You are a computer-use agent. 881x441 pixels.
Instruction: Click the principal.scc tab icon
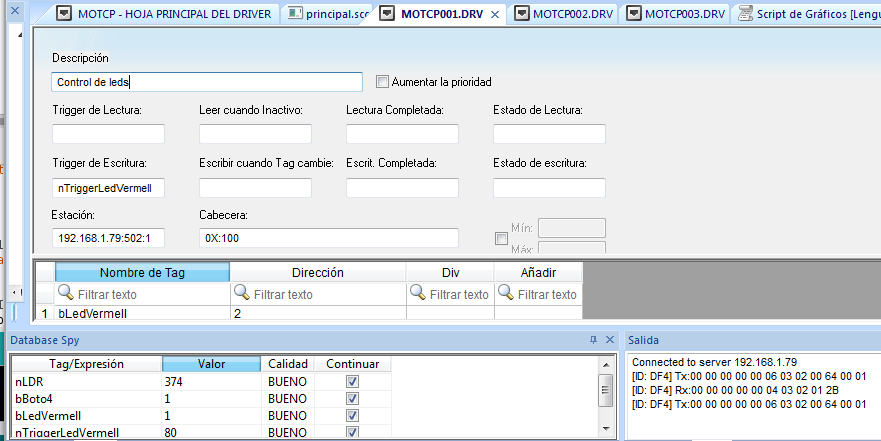click(295, 13)
